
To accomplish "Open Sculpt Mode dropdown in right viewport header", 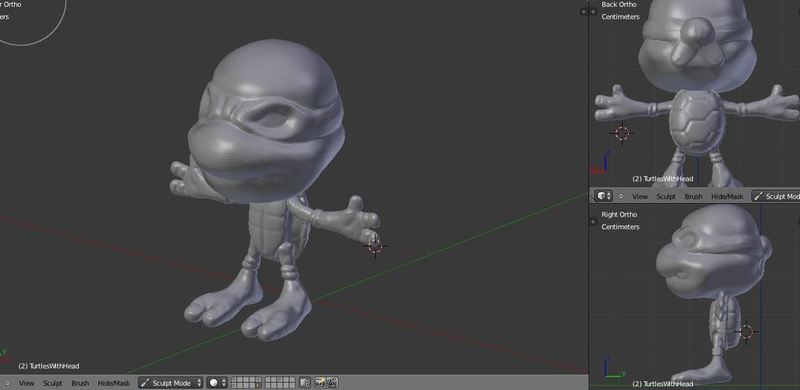I will pyautogui.click(x=776, y=196).
